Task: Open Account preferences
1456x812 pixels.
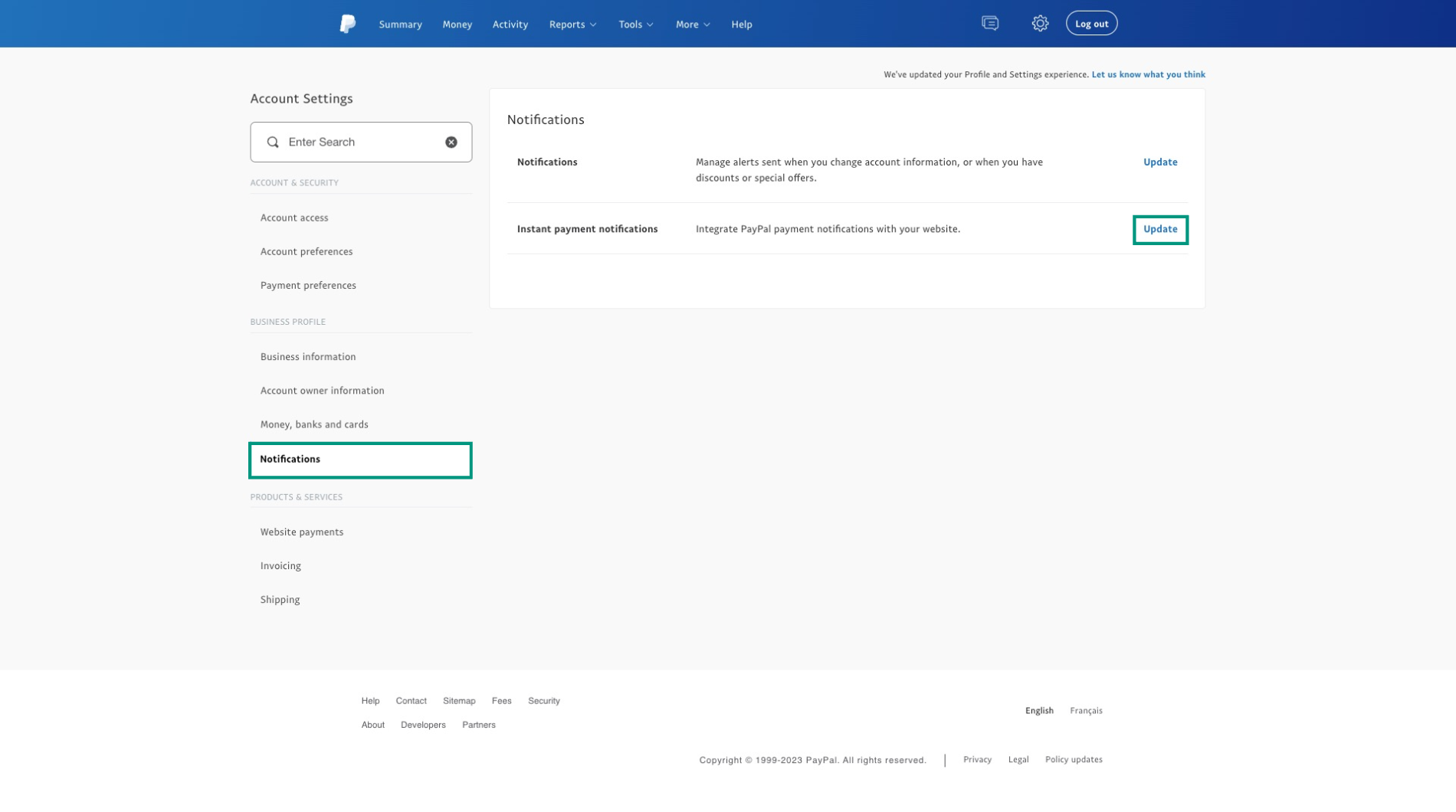Action: click(x=307, y=251)
